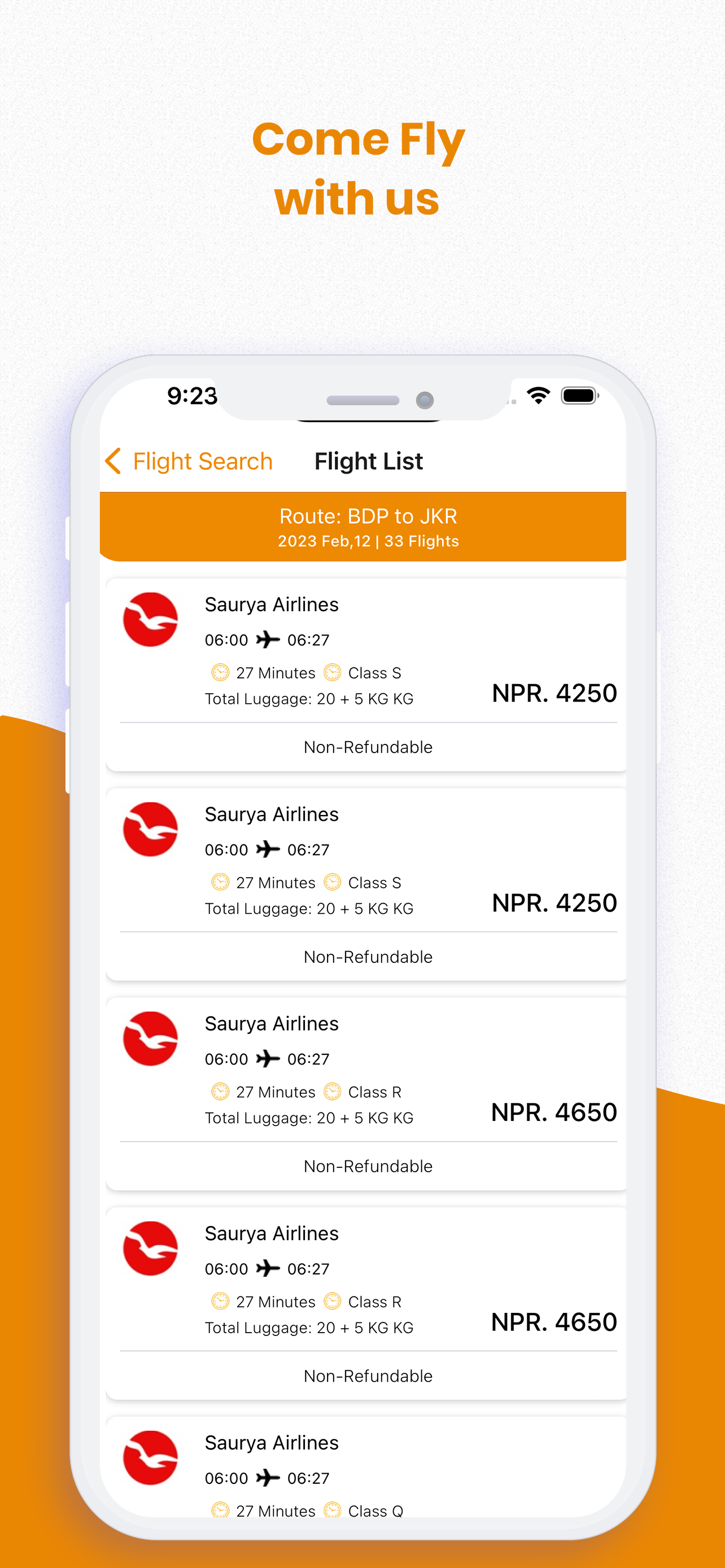This screenshot has width=725, height=1568.
Task: Tap clock icon beside first 27 Minutes
Action: pos(220,673)
